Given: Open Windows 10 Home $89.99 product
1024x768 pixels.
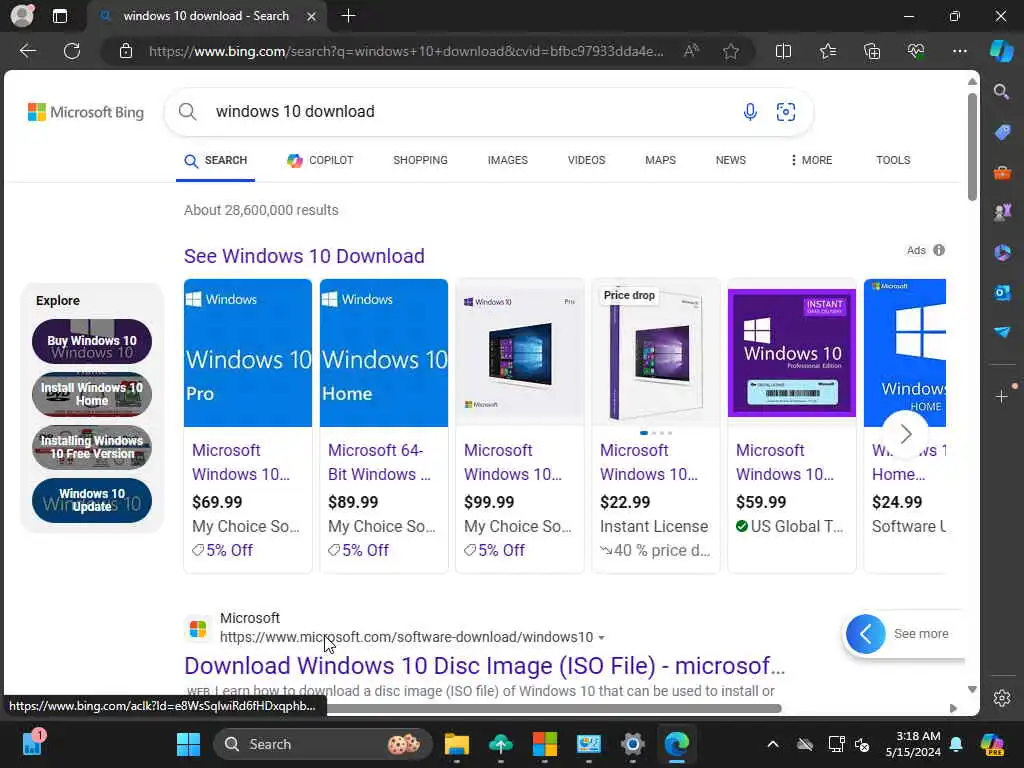Looking at the screenshot, I should click(x=383, y=426).
